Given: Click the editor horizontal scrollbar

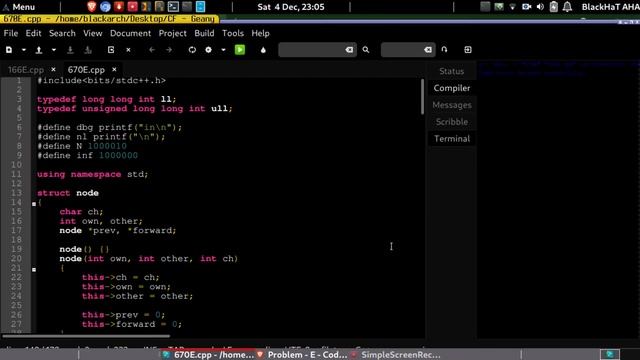Looking at the screenshot, I should tap(86, 336).
